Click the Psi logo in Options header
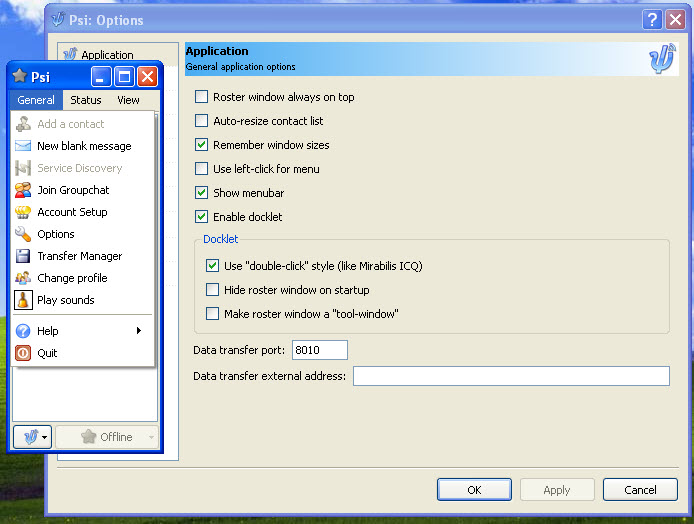 point(663,59)
